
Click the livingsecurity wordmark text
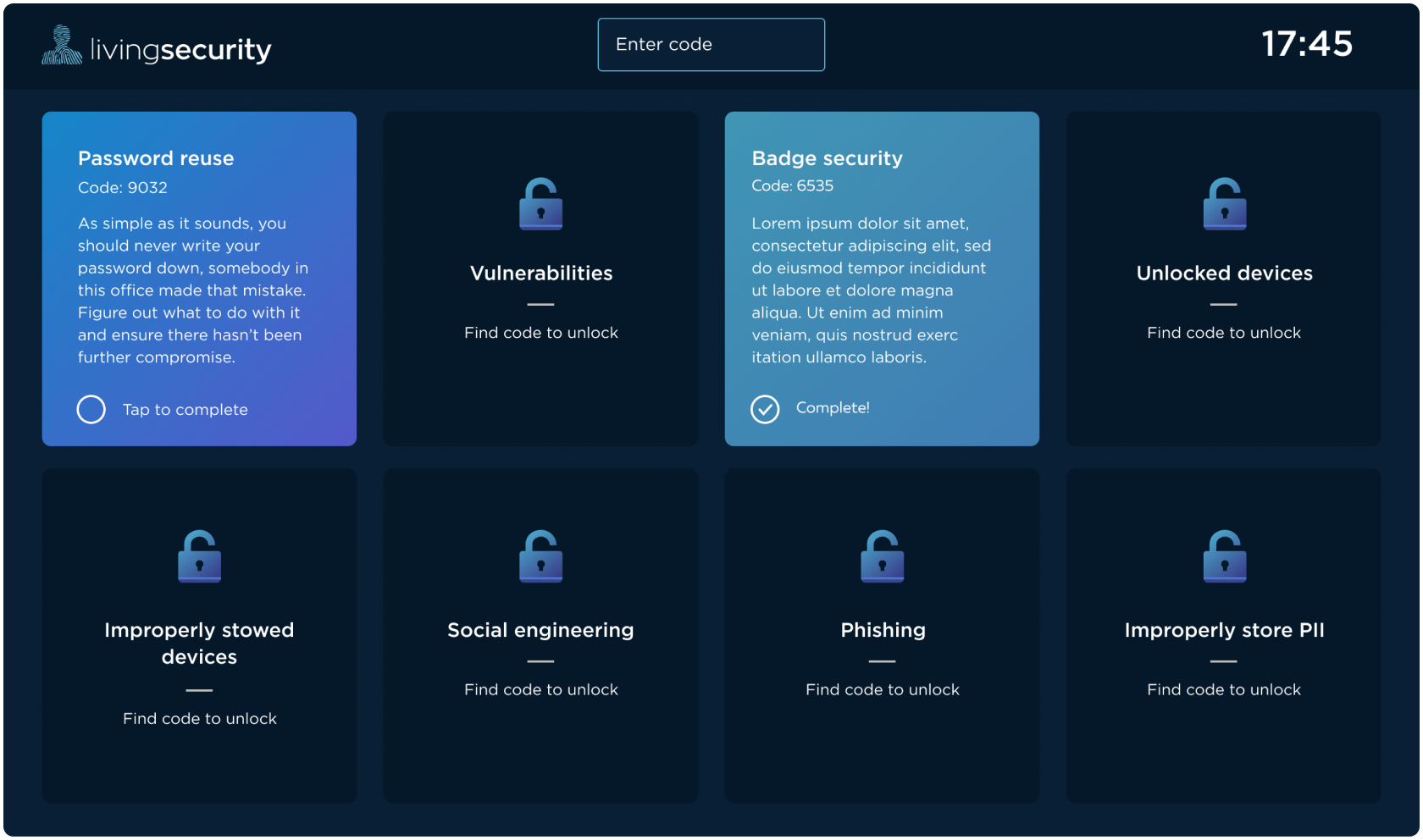180,50
